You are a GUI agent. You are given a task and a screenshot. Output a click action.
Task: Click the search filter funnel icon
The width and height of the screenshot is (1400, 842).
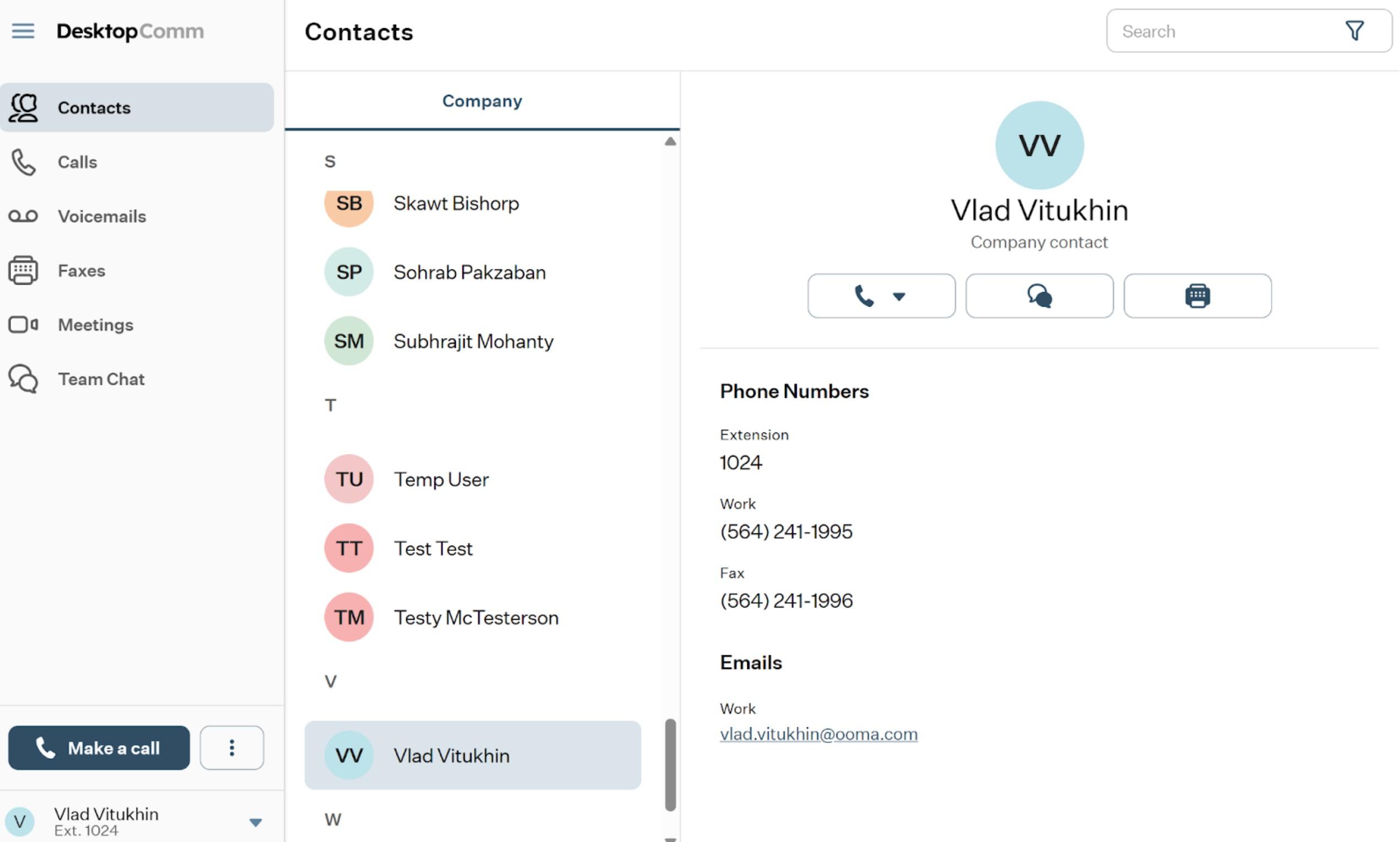[1354, 31]
